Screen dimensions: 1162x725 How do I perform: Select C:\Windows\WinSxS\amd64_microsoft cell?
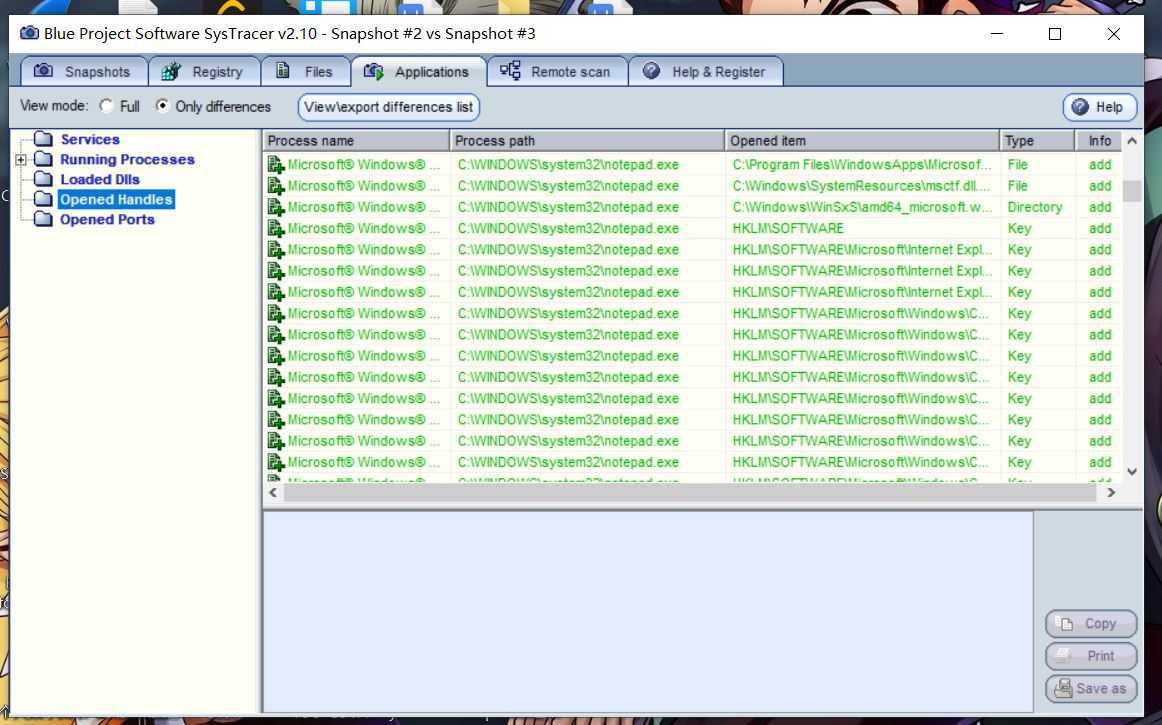(863, 207)
